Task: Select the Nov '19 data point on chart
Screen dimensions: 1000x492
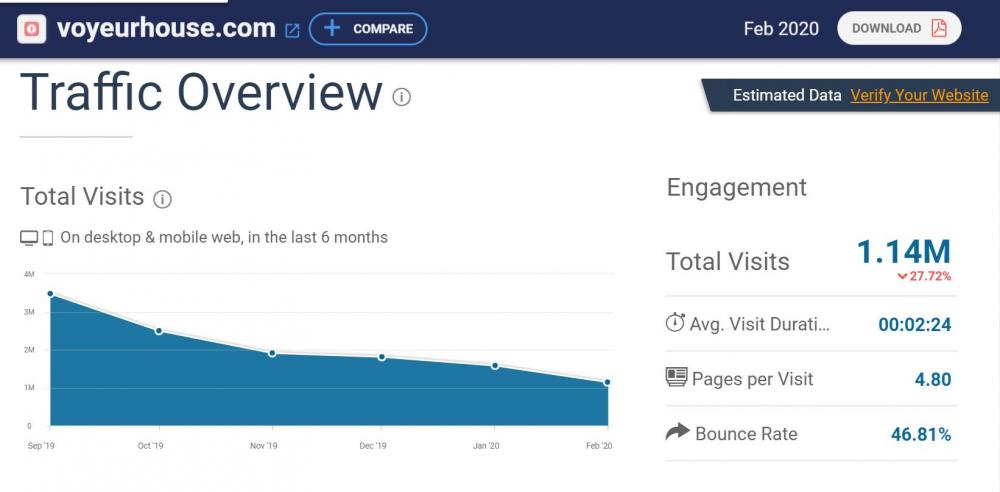Action: [272, 353]
